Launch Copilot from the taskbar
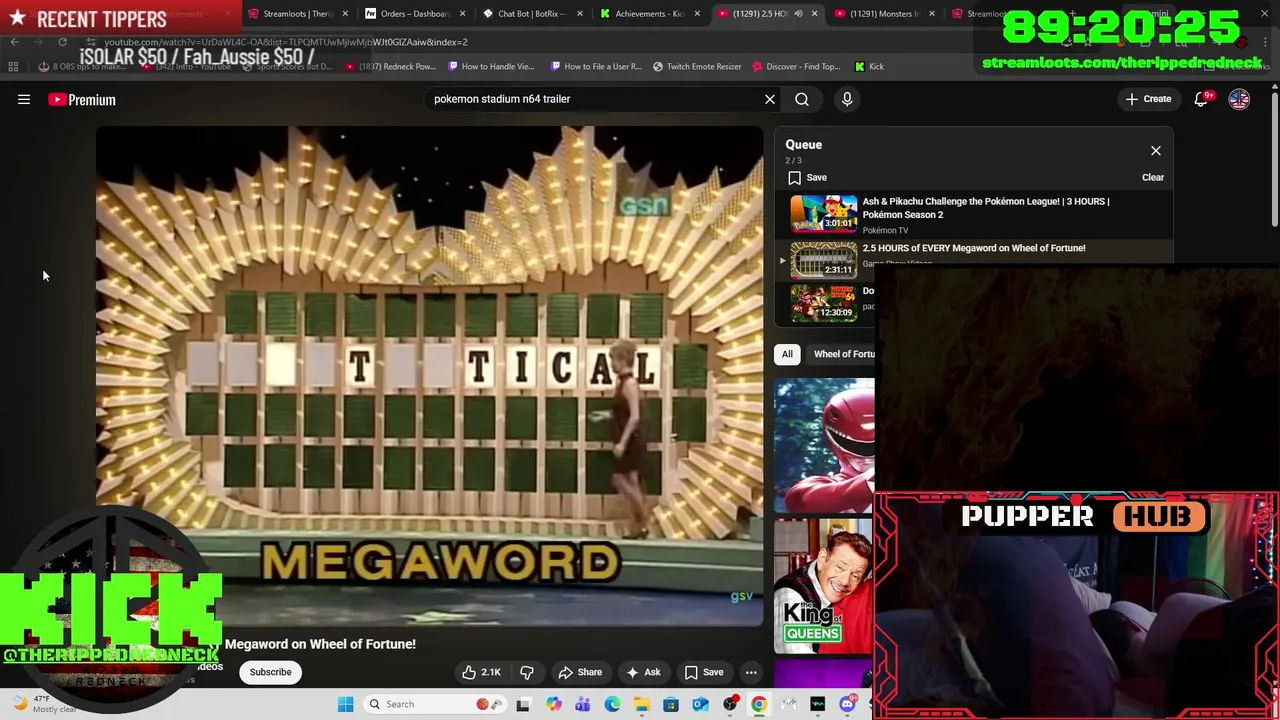 [x=553, y=704]
